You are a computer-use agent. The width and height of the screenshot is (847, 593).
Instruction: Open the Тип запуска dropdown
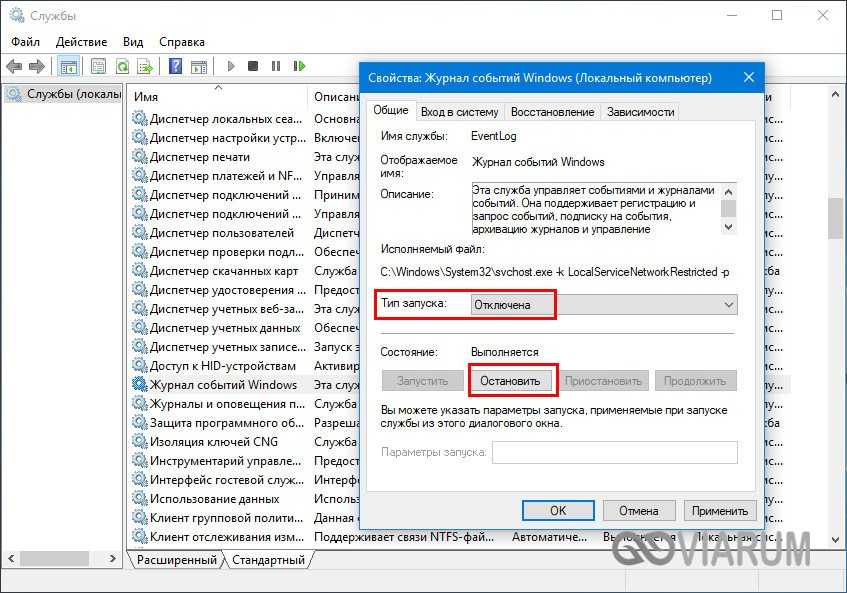(x=603, y=305)
